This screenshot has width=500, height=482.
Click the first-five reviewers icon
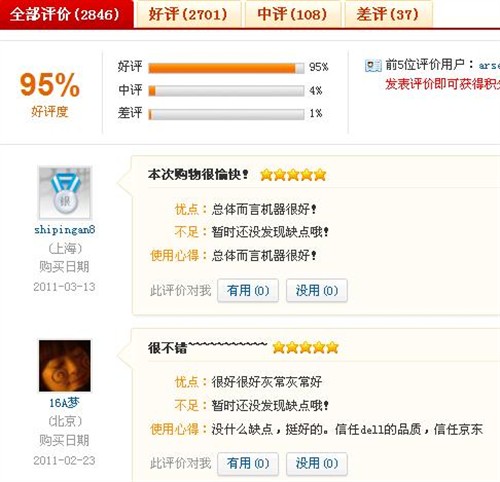[x=373, y=66]
